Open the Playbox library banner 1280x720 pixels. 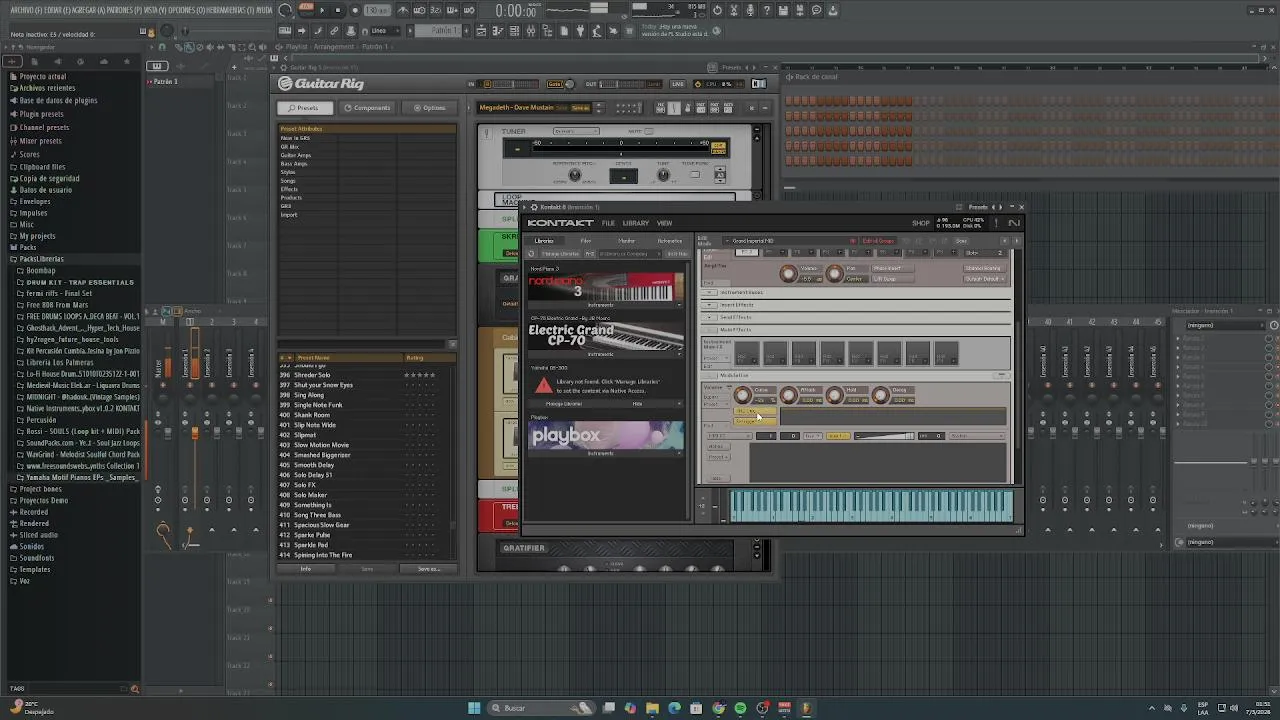point(606,435)
